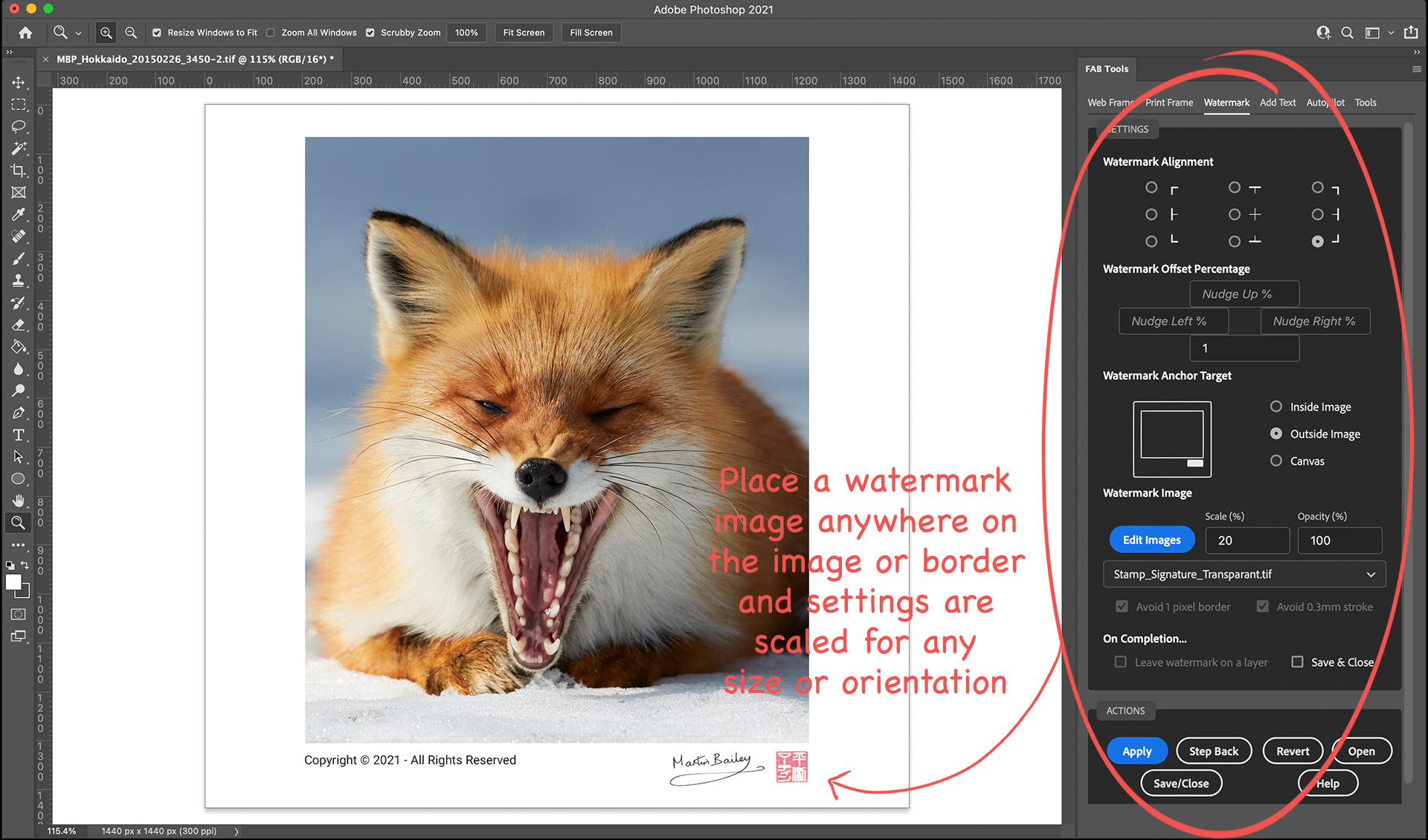Enable the Zoom All Windows checkbox

(271, 33)
